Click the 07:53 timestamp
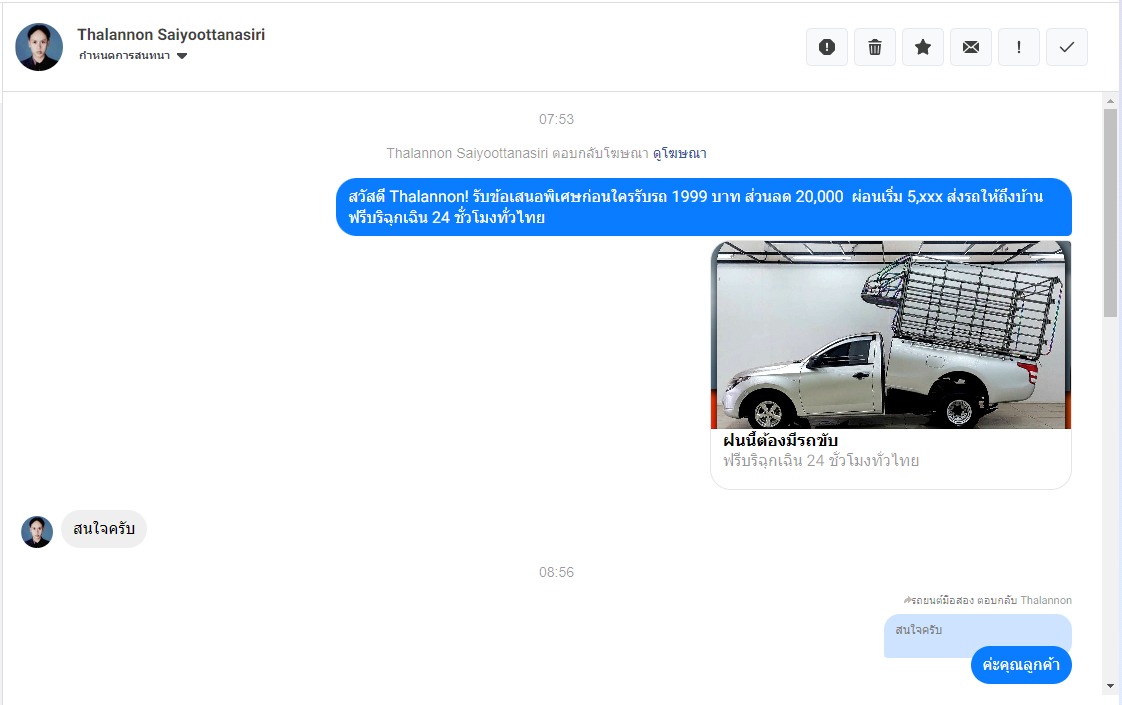This screenshot has height=705, width=1122. tap(557, 120)
